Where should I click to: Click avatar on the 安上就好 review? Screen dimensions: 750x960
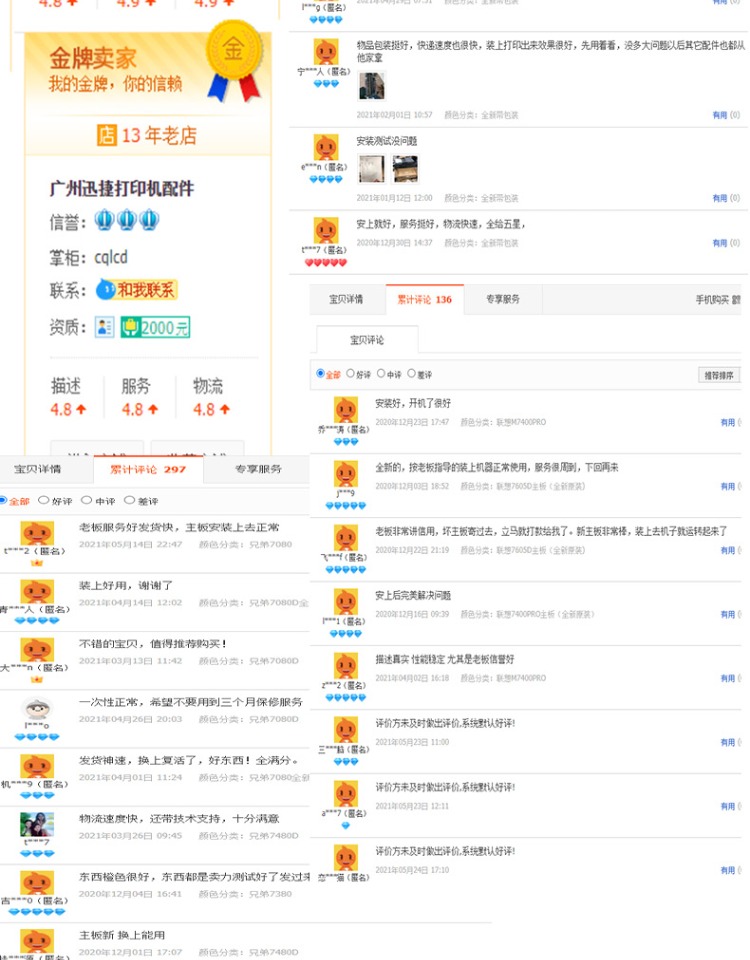tap(326, 230)
